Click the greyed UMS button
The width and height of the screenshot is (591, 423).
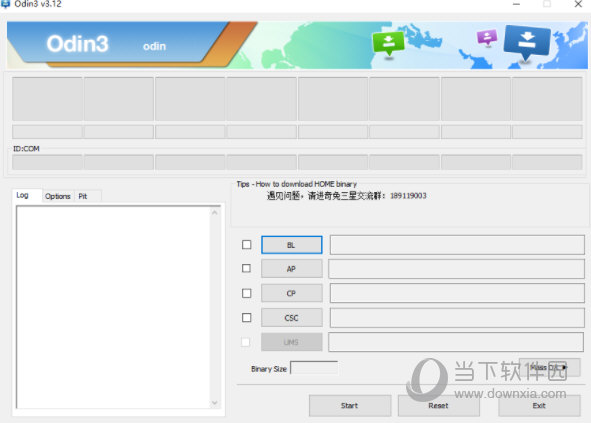(x=292, y=342)
